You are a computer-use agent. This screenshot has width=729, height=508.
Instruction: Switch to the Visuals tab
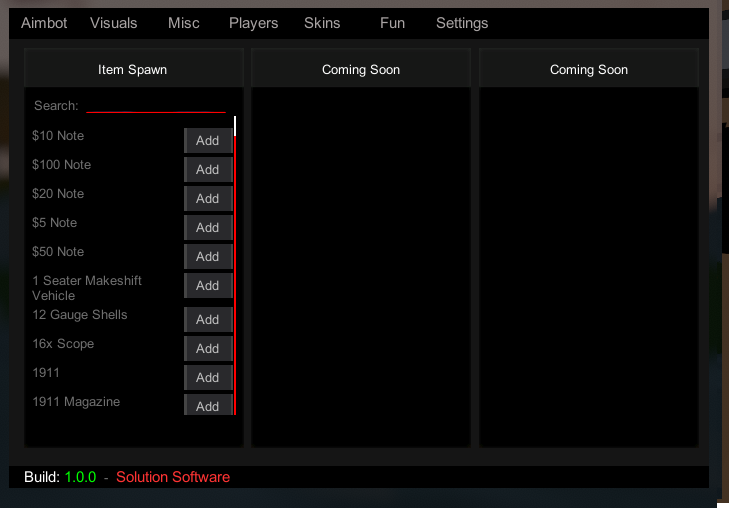point(113,23)
